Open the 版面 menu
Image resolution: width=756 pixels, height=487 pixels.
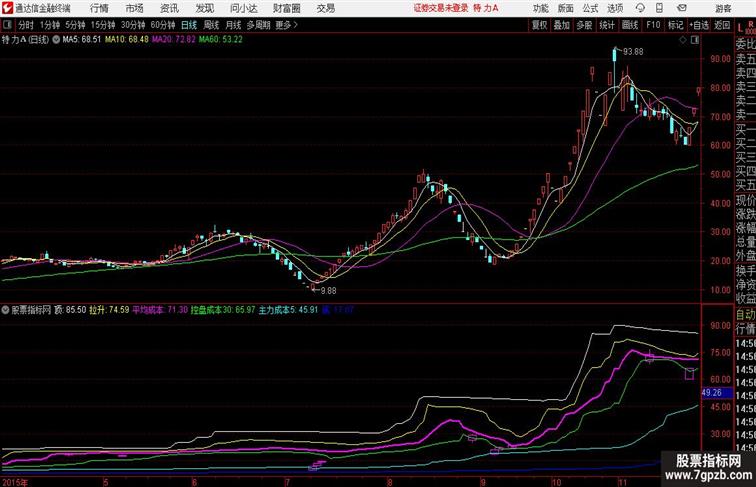566,8
